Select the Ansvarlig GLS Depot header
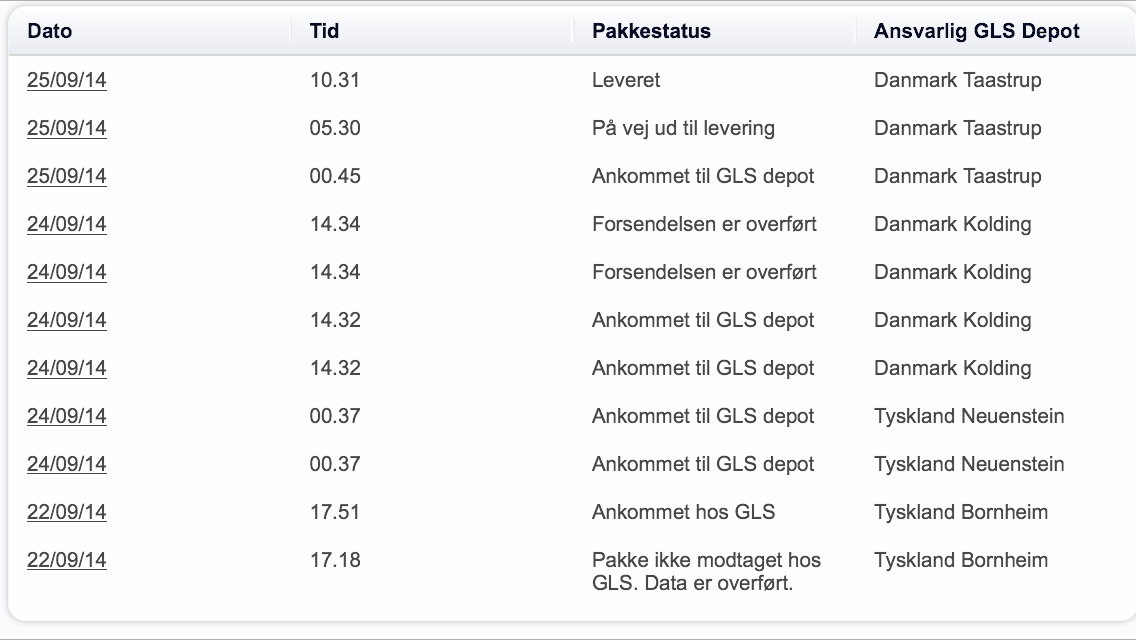1136x640 pixels. click(977, 31)
